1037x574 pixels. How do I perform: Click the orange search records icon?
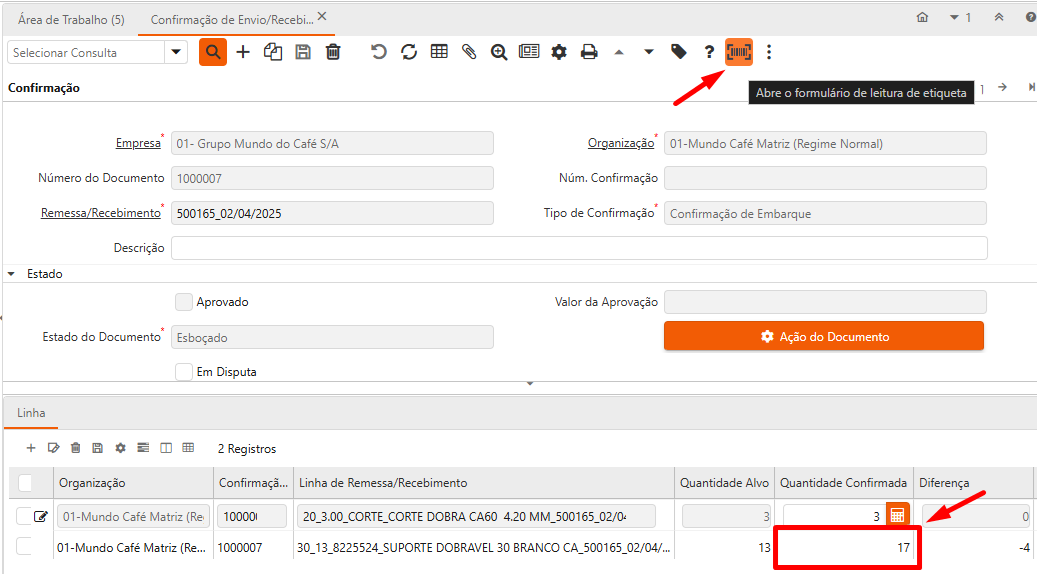pyautogui.click(x=213, y=52)
